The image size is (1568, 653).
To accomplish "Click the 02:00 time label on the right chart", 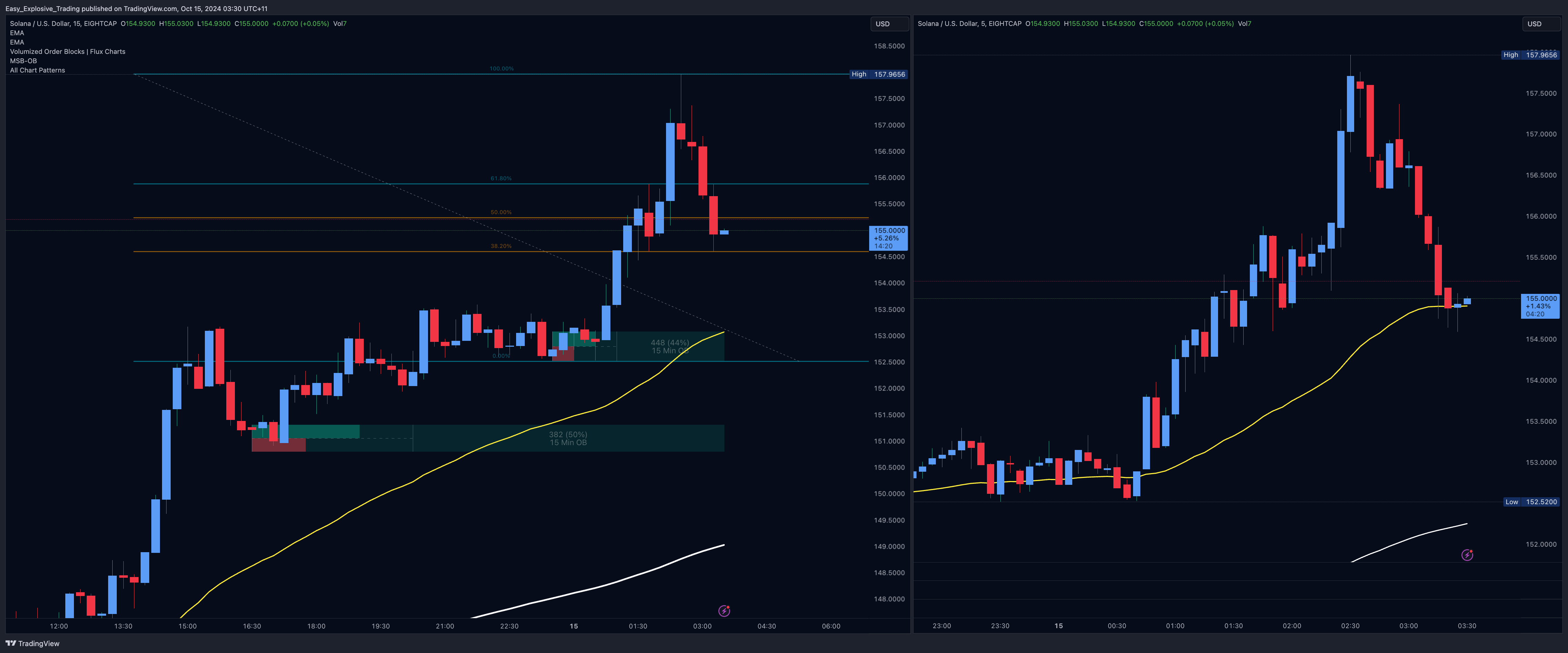I will coord(1292,626).
